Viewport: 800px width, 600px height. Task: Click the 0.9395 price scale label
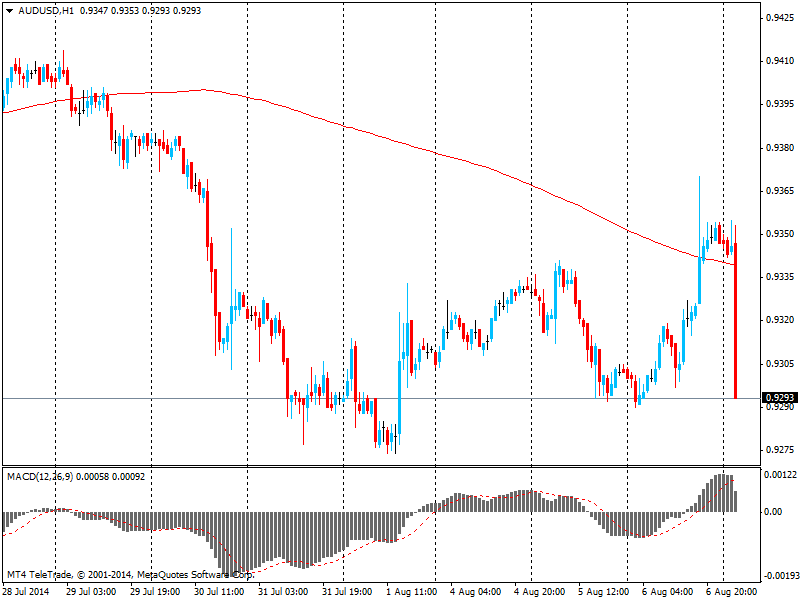point(780,104)
